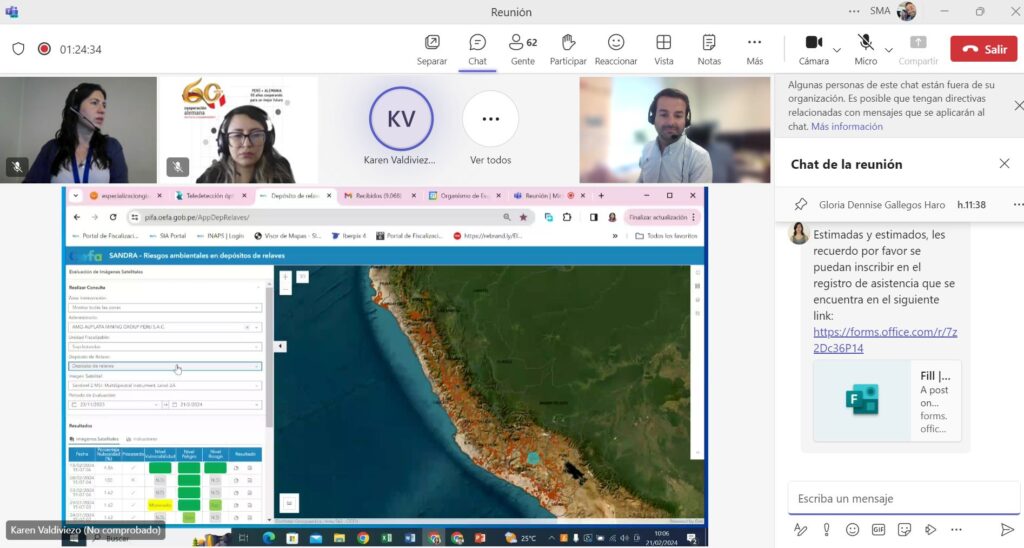The width and height of the screenshot is (1024, 548).
Task: Open the Más more-actions menu
Action: click(x=754, y=49)
